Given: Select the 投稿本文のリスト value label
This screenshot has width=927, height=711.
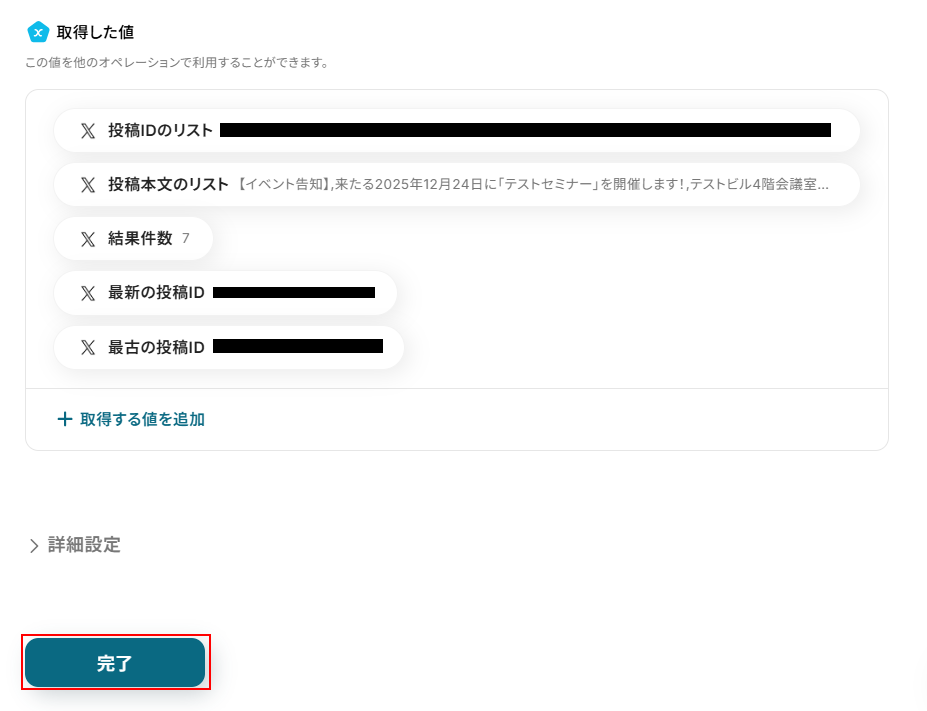Looking at the screenshot, I should coord(168,185).
